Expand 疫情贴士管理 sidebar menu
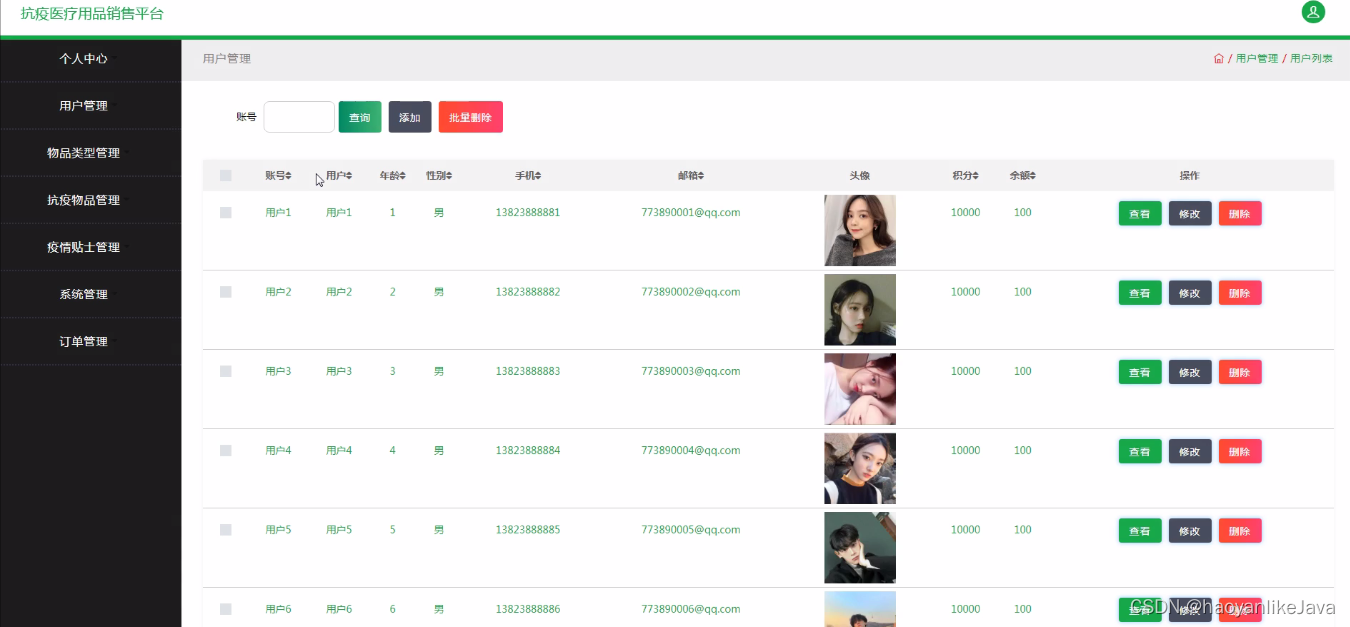 [x=90, y=247]
